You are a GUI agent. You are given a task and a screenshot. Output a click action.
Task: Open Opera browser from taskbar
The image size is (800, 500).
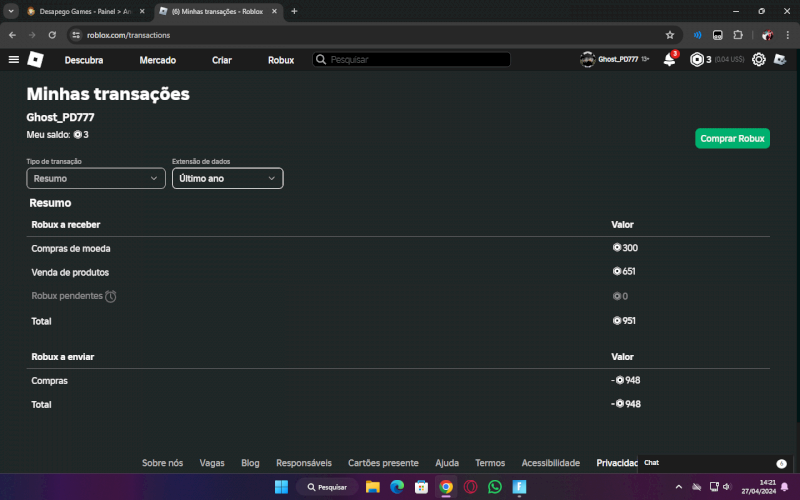470,487
